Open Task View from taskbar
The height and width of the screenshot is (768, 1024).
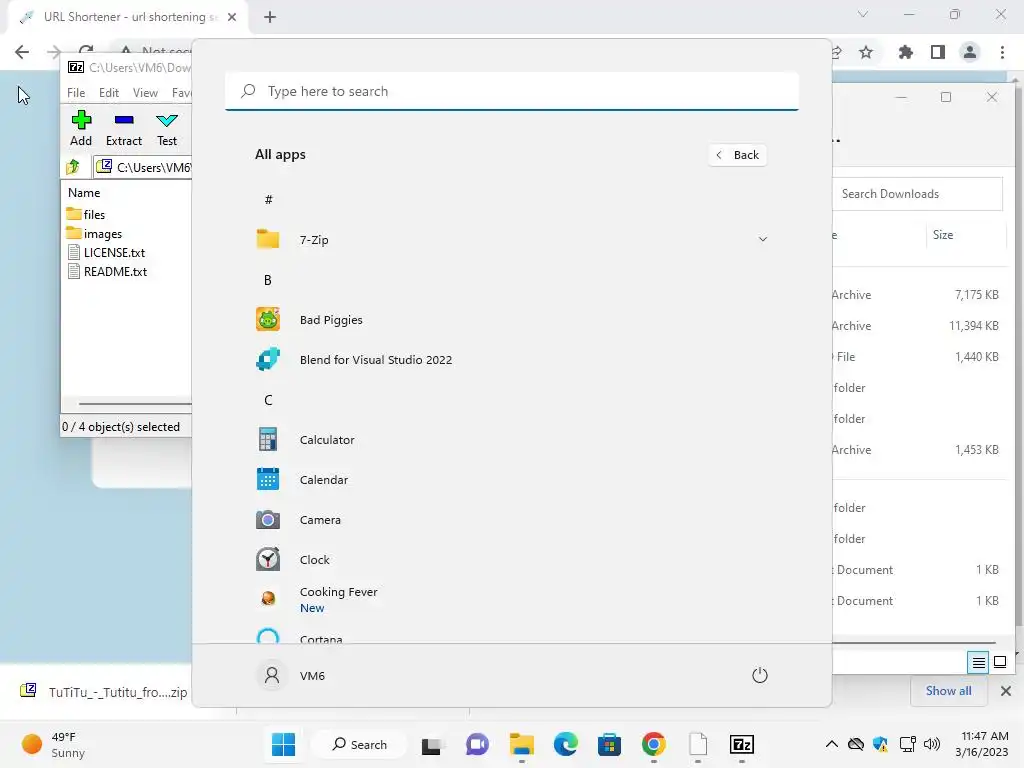pyautogui.click(x=431, y=744)
